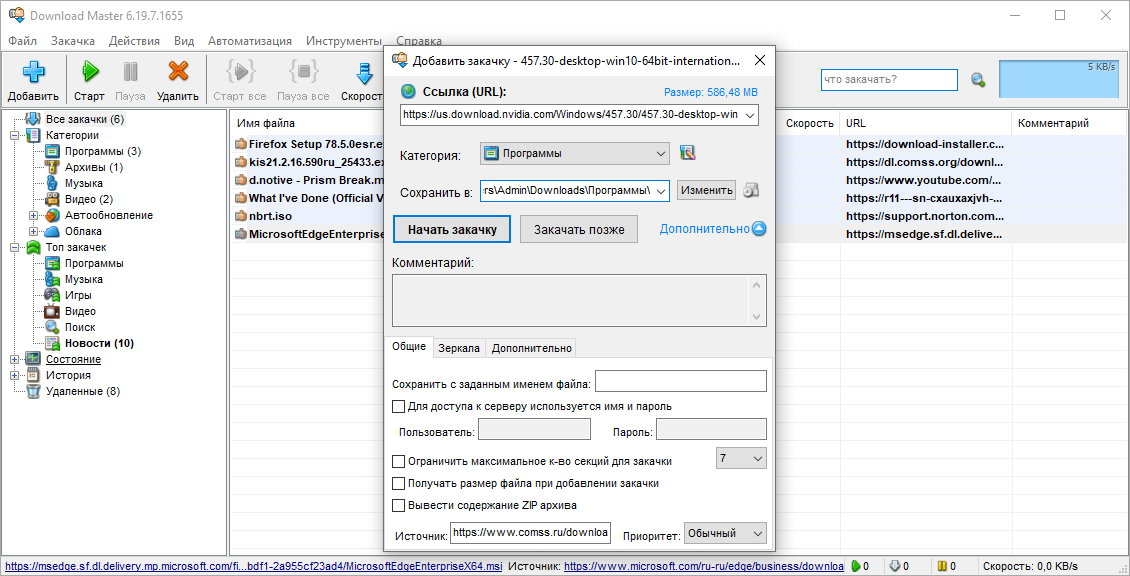Click the comment box scroll down arrow
Image resolution: width=1130 pixels, height=576 pixels.
[x=757, y=316]
